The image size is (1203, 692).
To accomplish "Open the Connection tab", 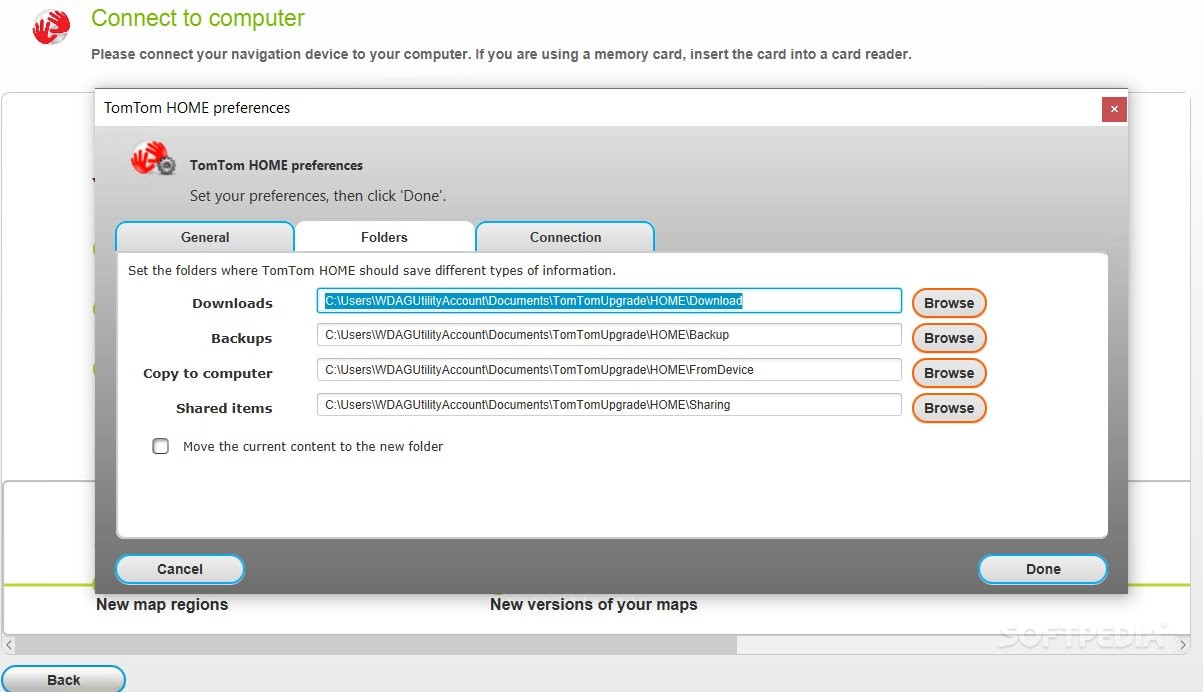I will point(565,237).
